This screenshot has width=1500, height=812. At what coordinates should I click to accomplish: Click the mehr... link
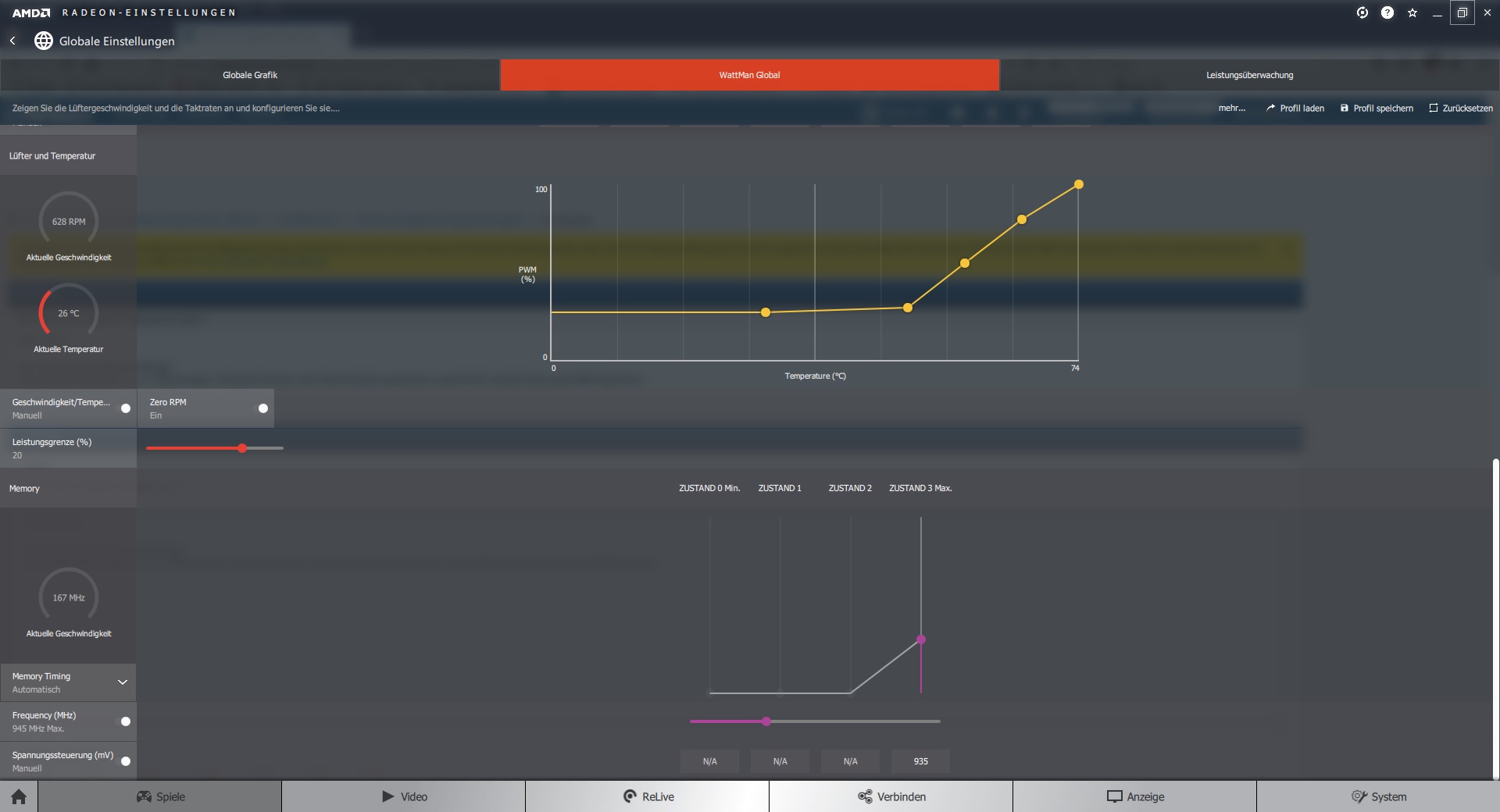pos(1232,109)
